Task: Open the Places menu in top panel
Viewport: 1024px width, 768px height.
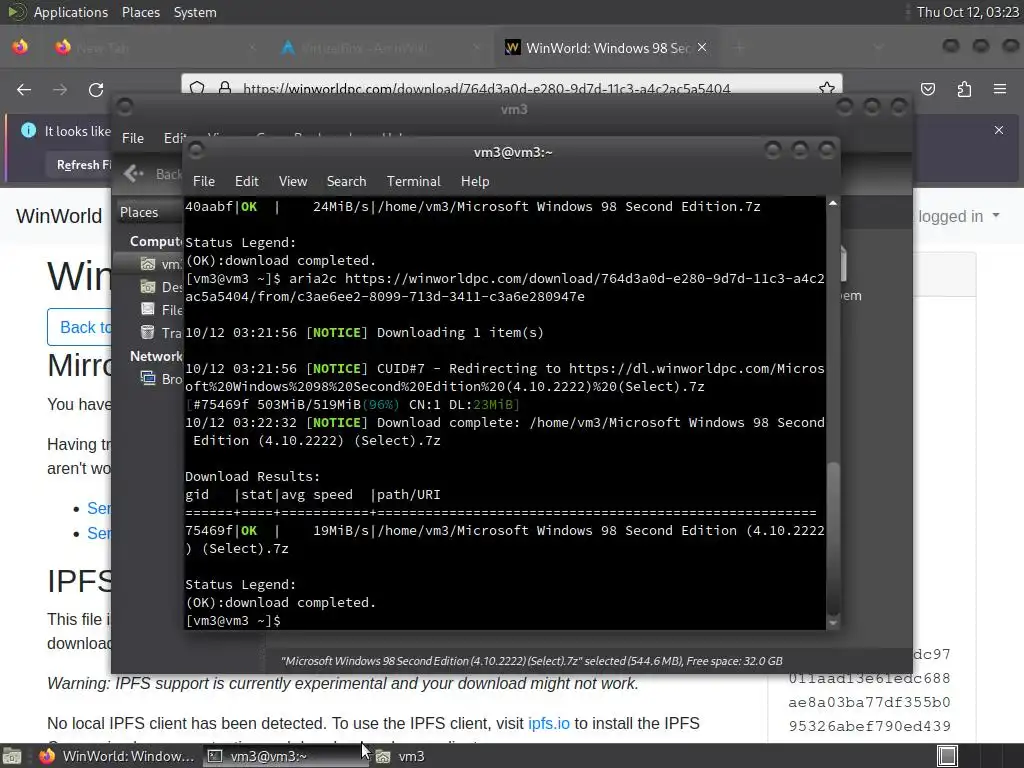Action: pos(140,12)
